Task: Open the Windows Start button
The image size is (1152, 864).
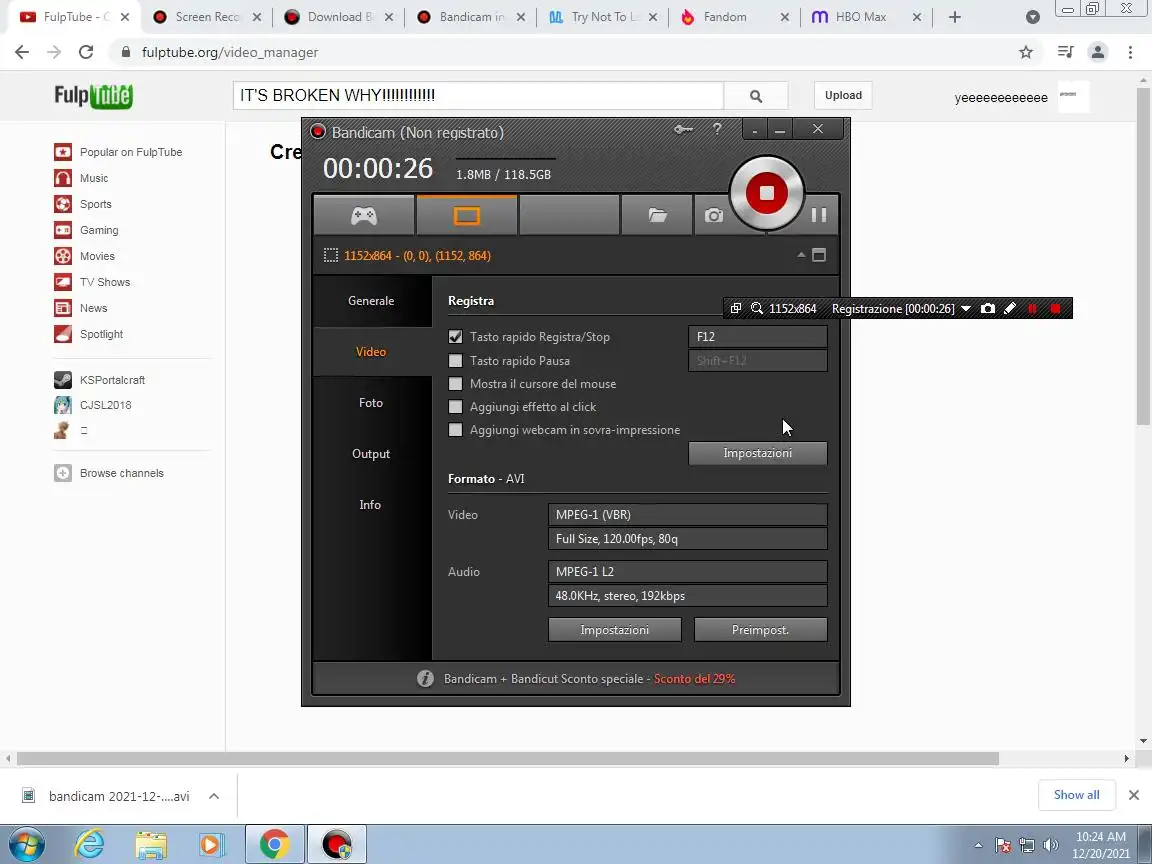Action: (x=25, y=845)
